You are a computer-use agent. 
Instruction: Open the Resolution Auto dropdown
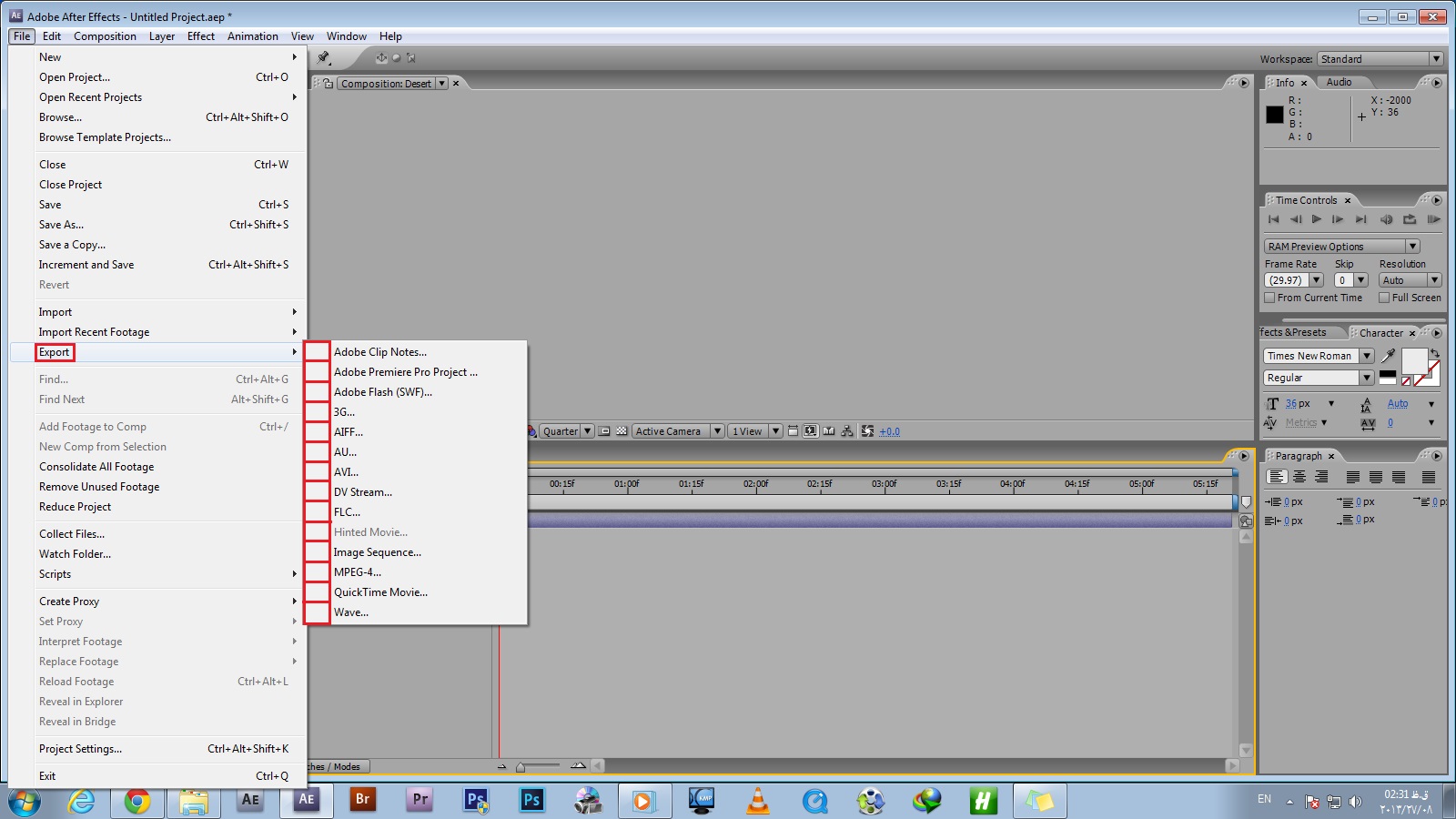(x=1410, y=280)
